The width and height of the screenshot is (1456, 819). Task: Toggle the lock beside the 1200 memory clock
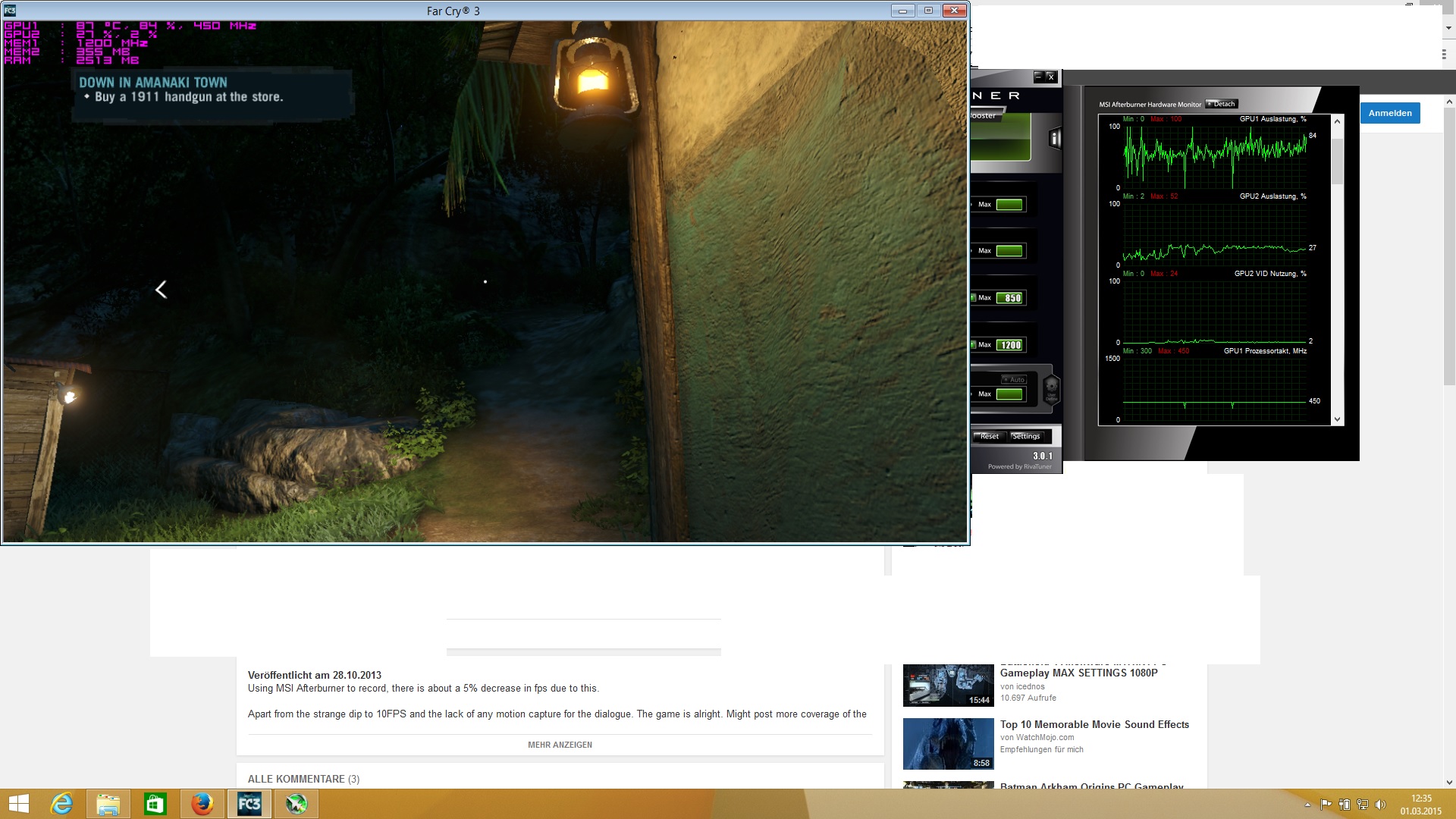(x=973, y=344)
